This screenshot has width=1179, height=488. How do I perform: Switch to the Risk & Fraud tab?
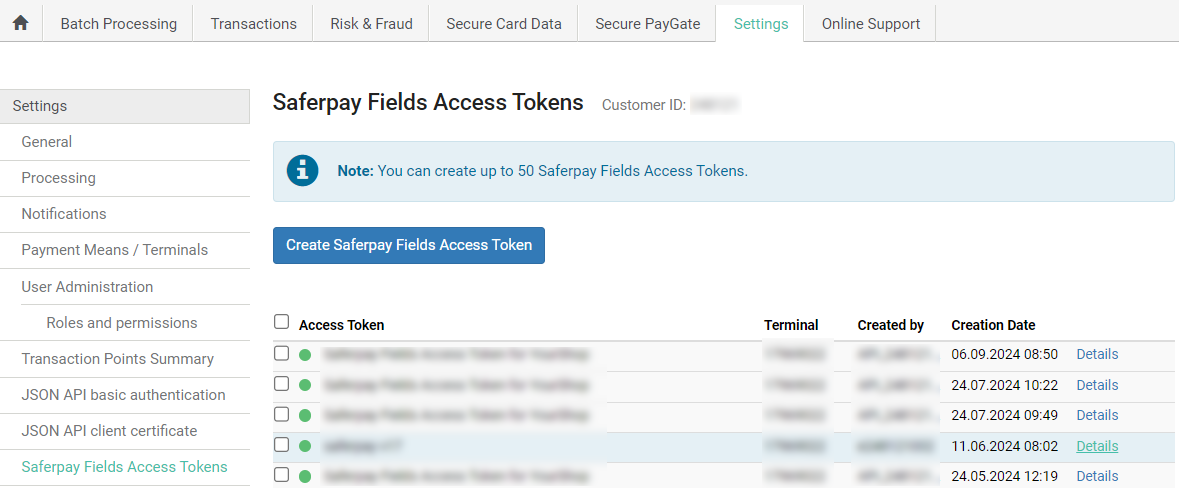pyautogui.click(x=371, y=24)
